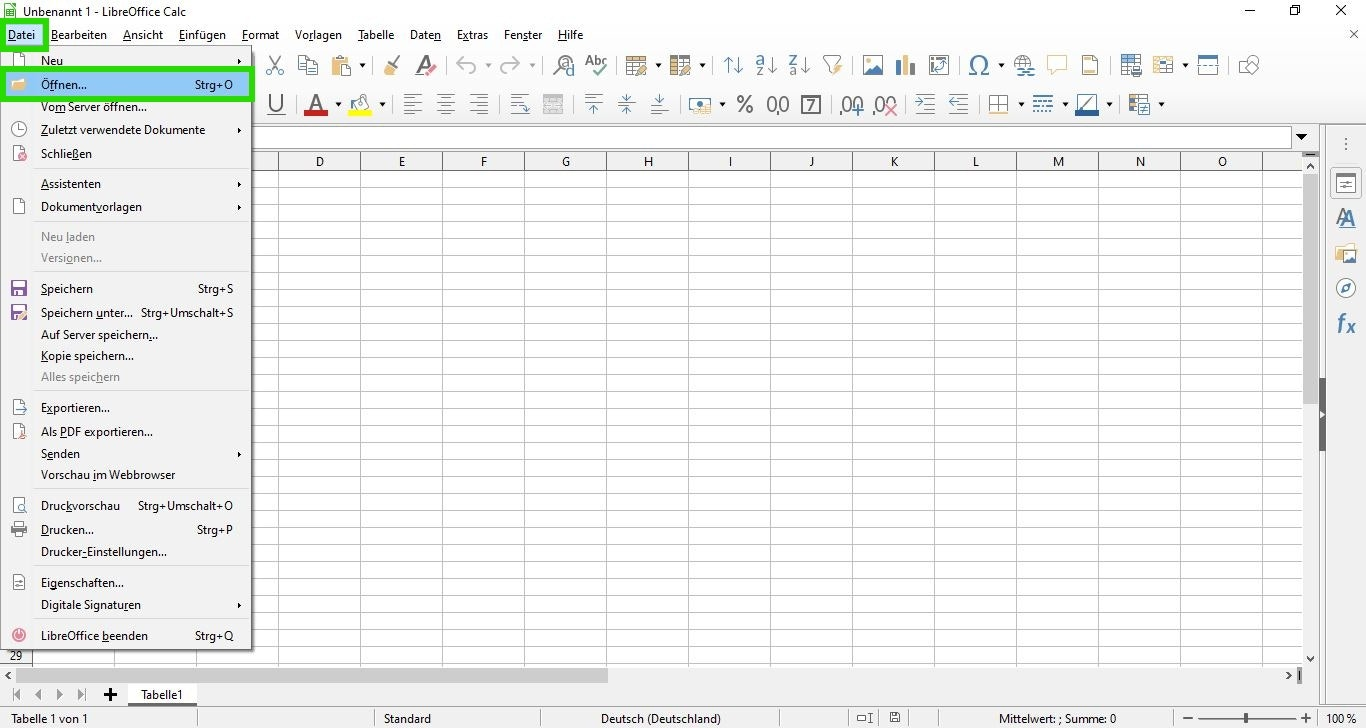Viewport: 1366px width, 728px height.
Task: Toggle merge and center cells
Action: tap(553, 104)
